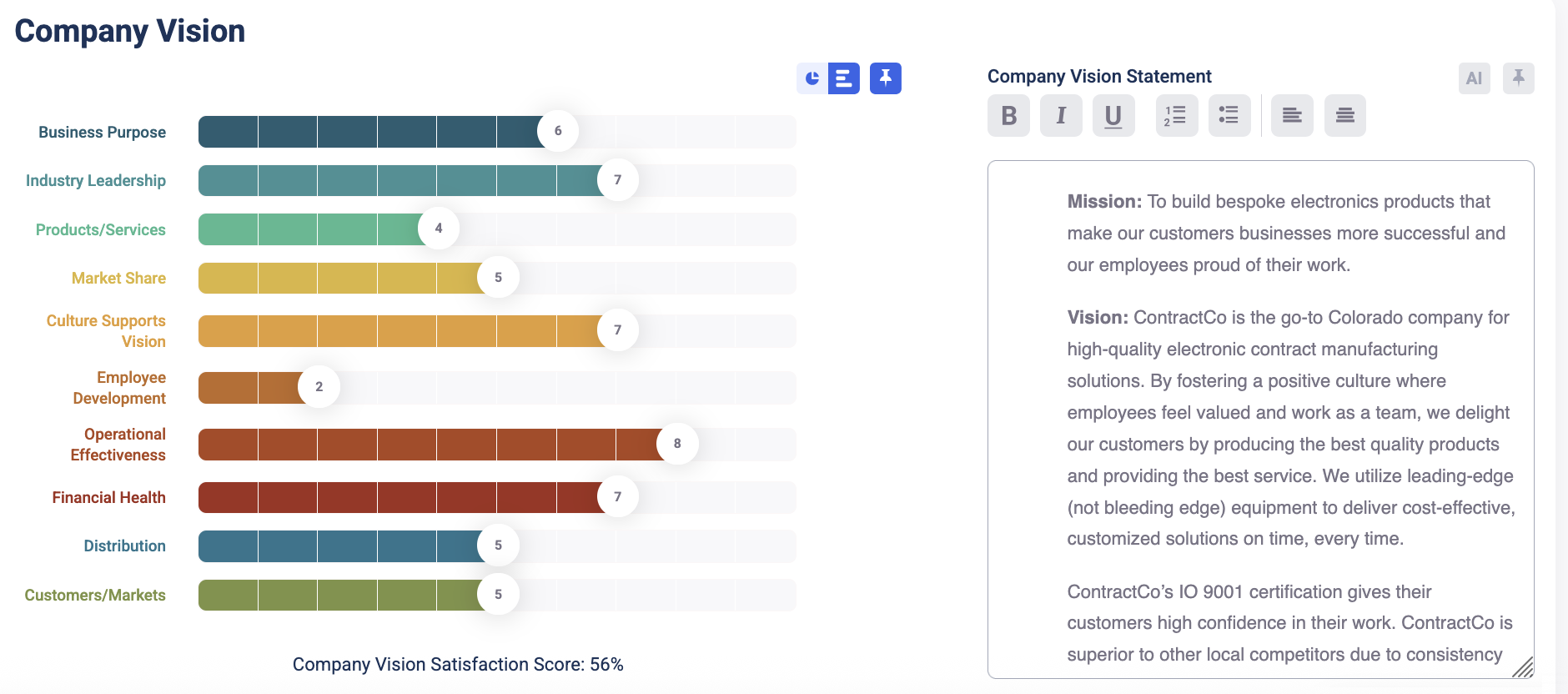Insert a bulleted list

(x=1229, y=115)
